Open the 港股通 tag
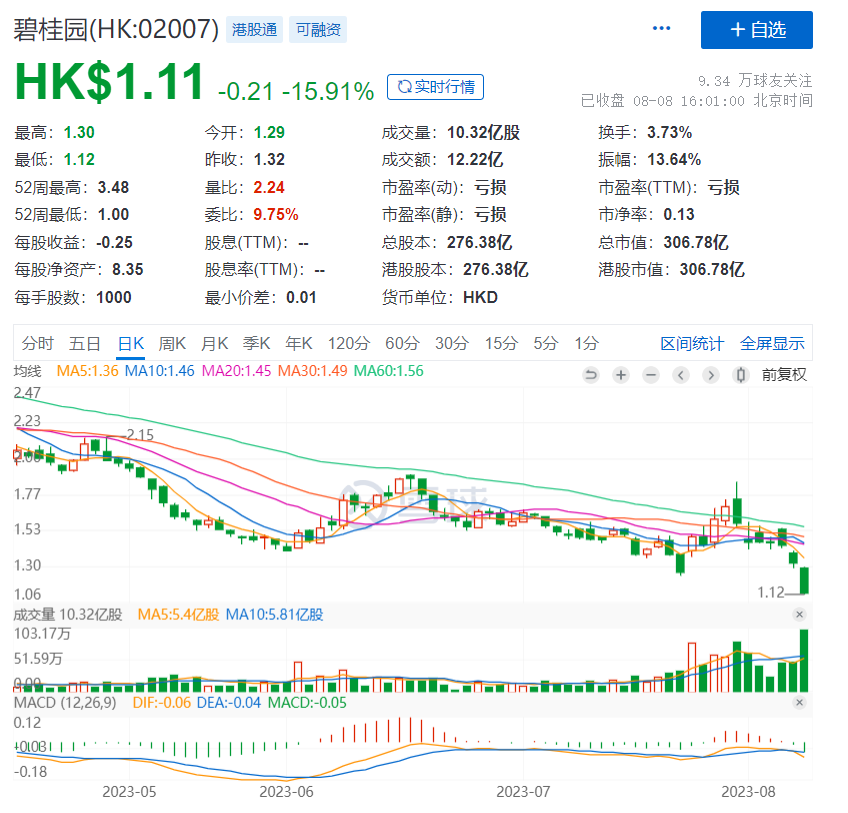The height and width of the screenshot is (813, 848). point(254,29)
